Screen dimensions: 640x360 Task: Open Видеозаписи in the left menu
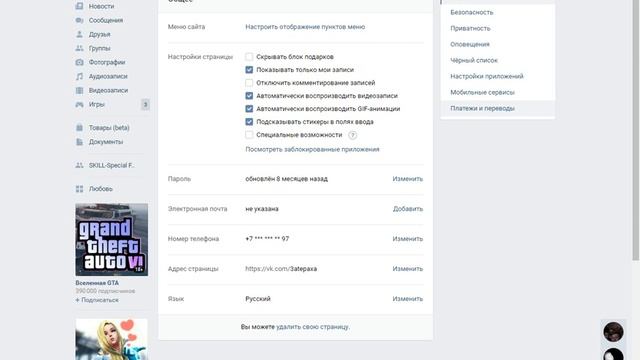pyautogui.click(x=108, y=90)
